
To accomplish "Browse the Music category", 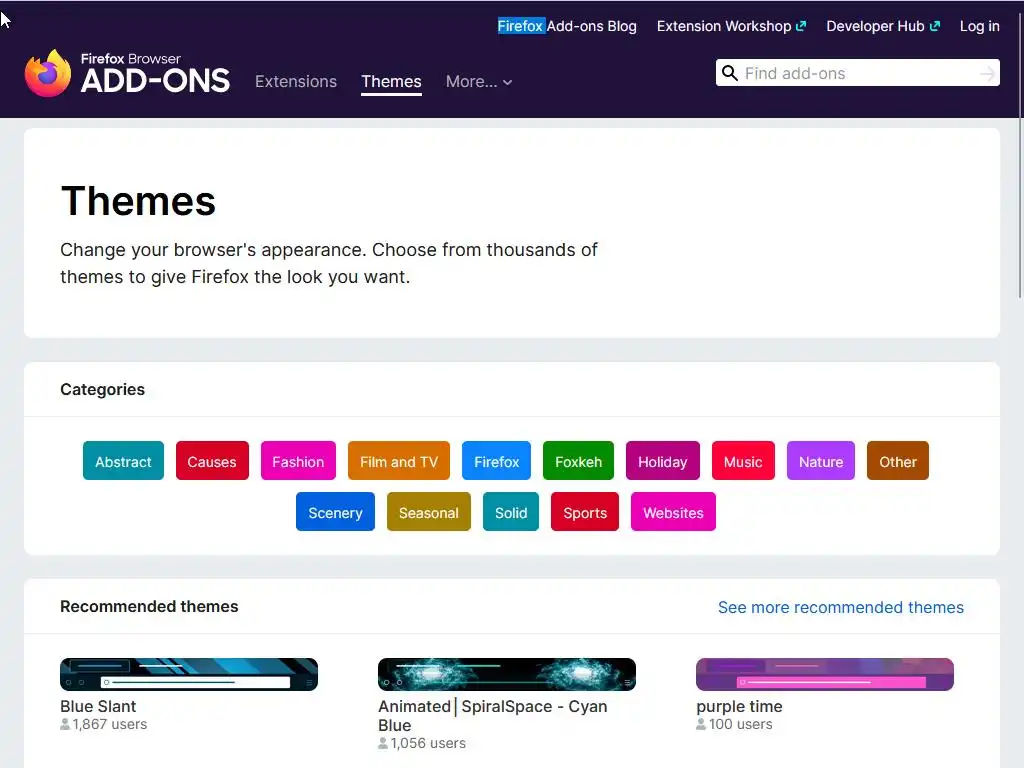I will (x=743, y=461).
